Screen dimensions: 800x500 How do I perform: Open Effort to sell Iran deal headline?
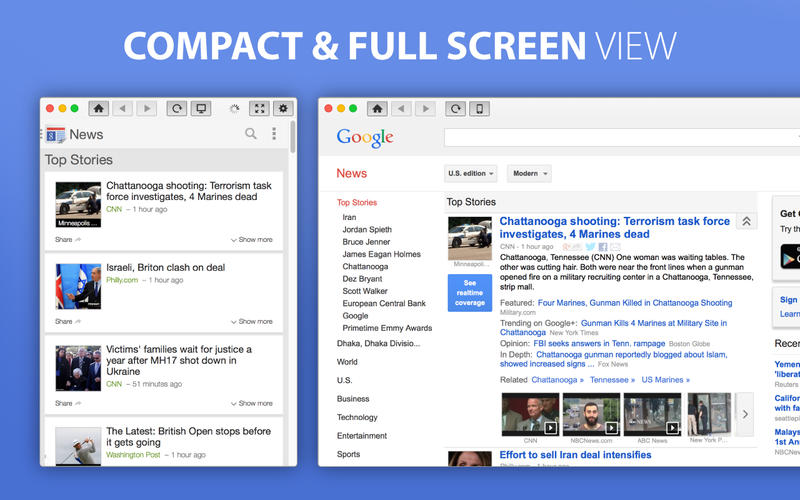(575, 455)
